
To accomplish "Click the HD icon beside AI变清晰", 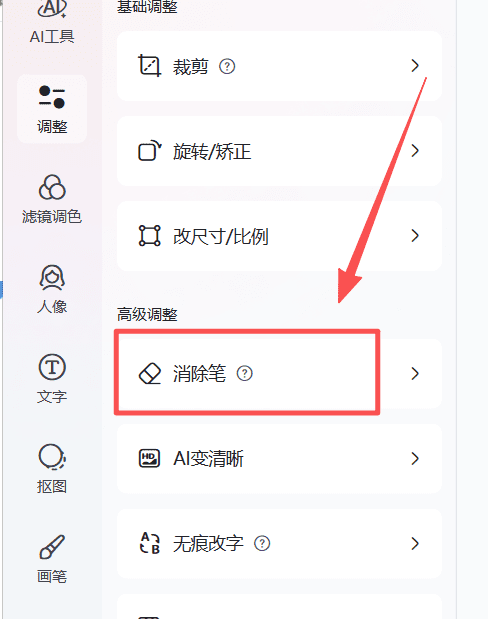I will point(149,458).
